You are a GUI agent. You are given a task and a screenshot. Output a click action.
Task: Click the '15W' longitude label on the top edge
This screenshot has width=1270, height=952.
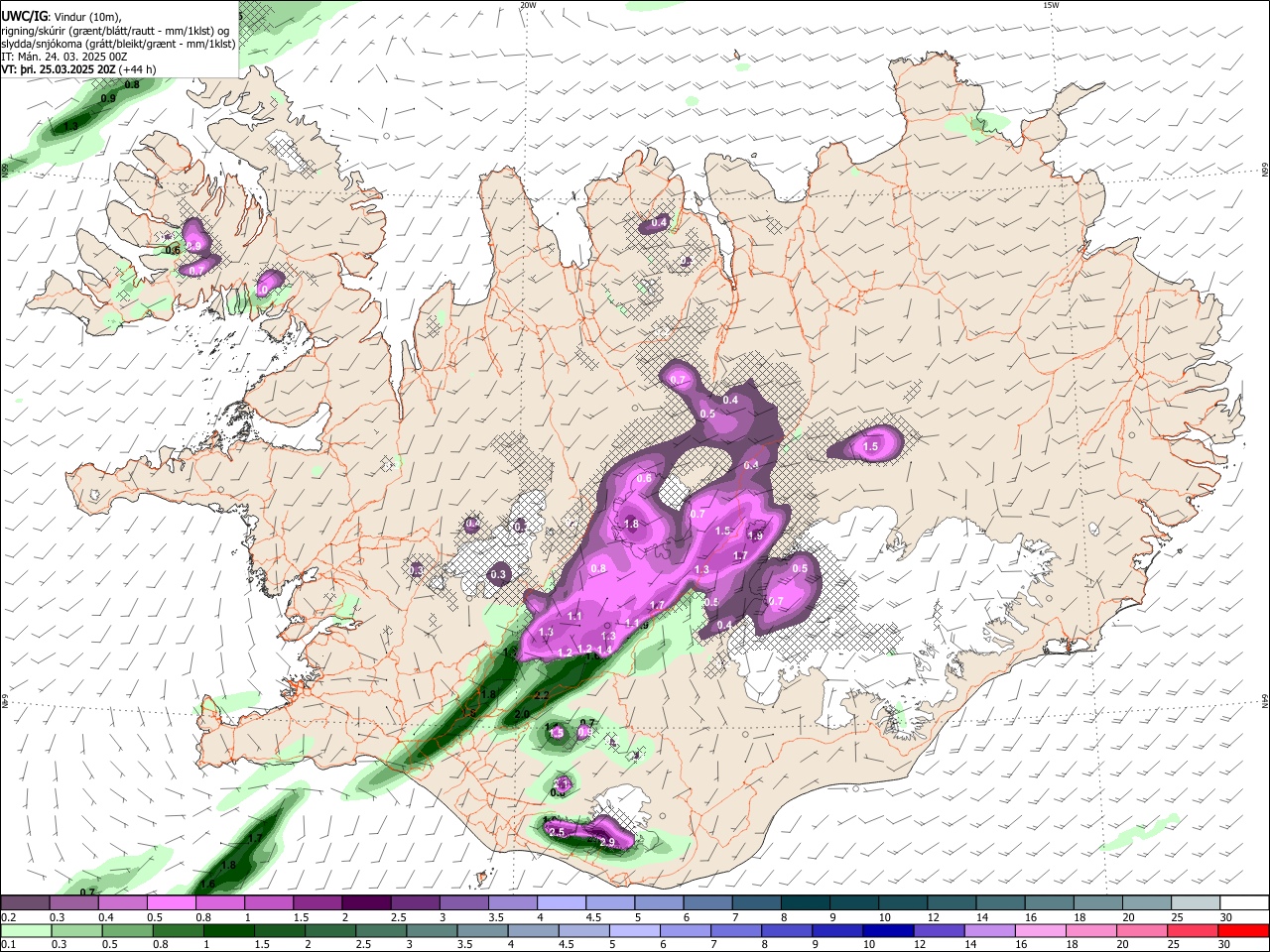[x=1051, y=5]
